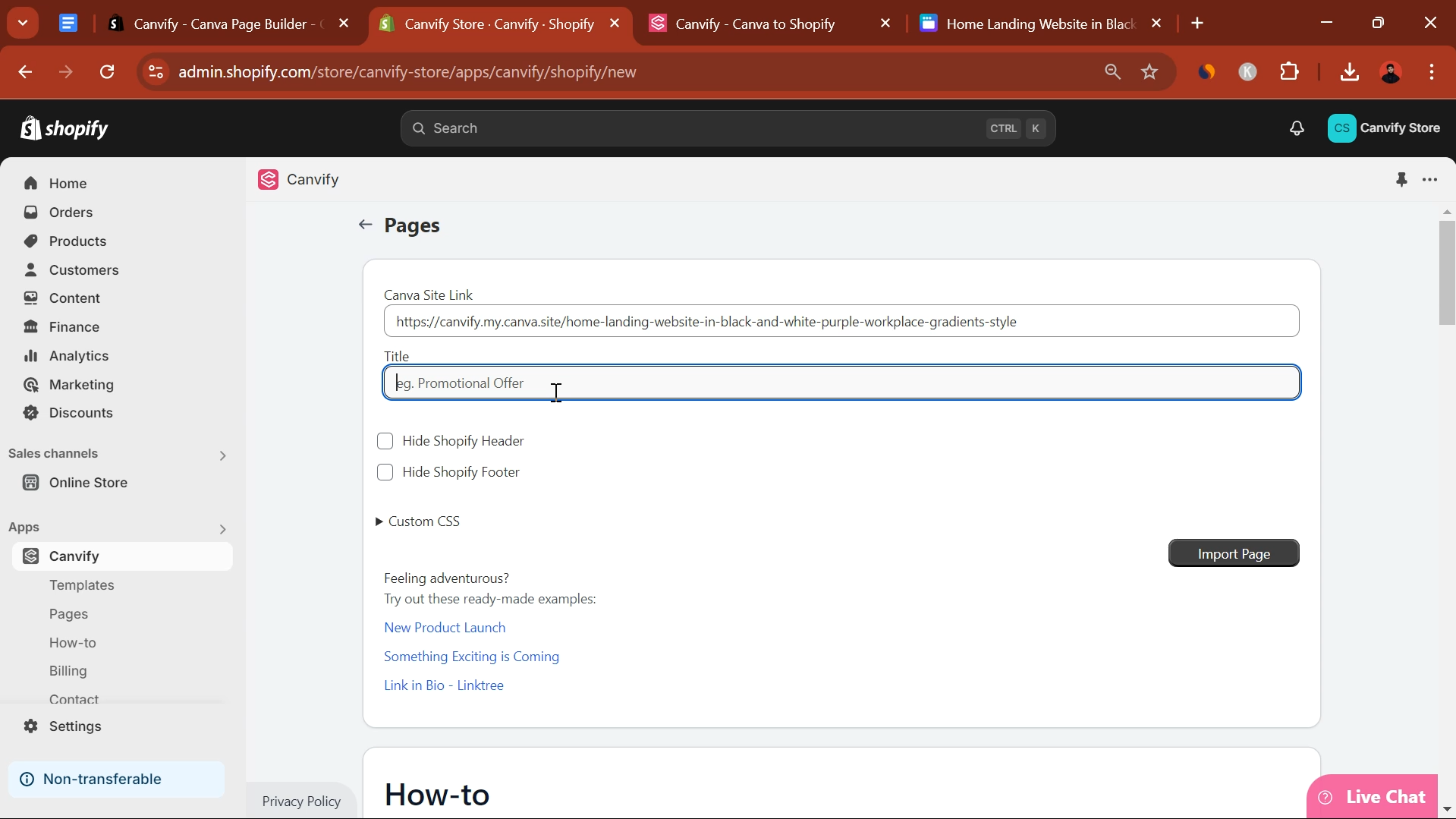Image resolution: width=1456 pixels, height=819 pixels.
Task: Click the Canvify logo icon in app header
Action: point(268,180)
